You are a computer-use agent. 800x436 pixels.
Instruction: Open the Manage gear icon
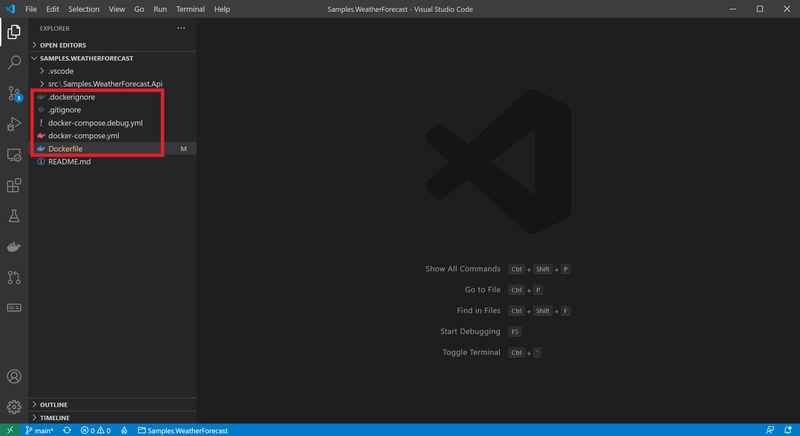14,407
